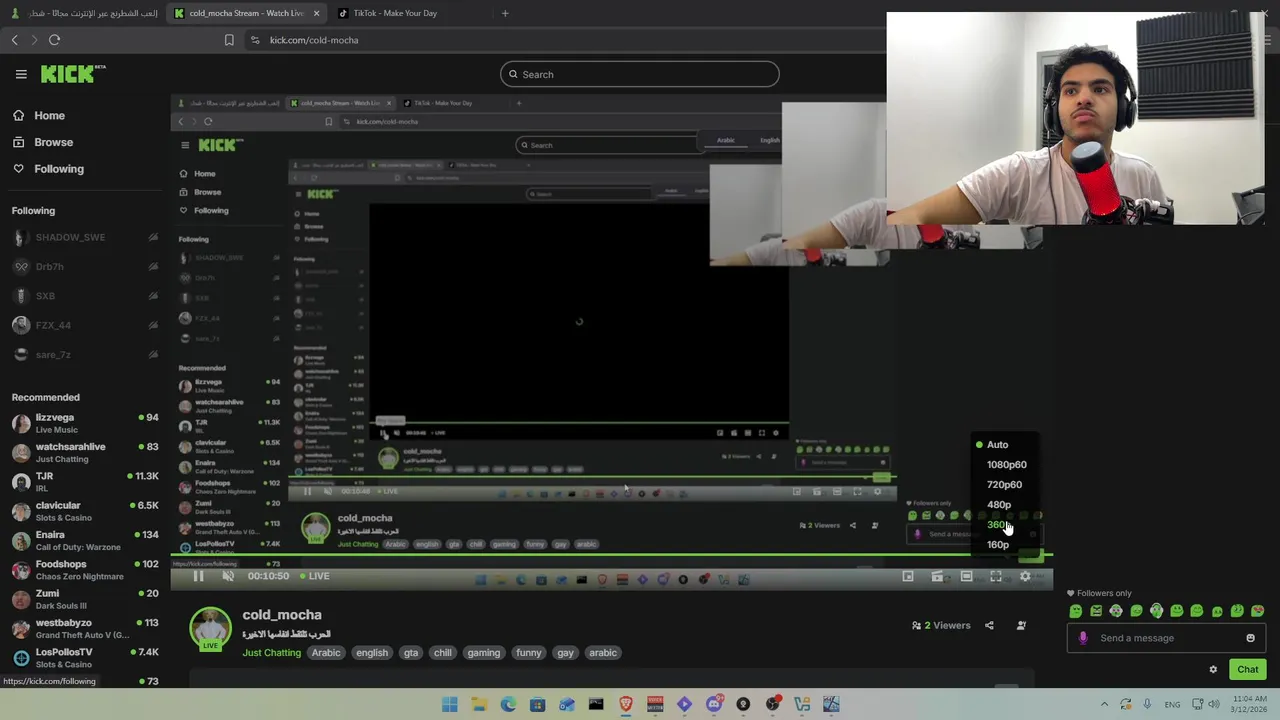Open chat settings gear
This screenshot has height=720, width=1280.
(1213, 670)
